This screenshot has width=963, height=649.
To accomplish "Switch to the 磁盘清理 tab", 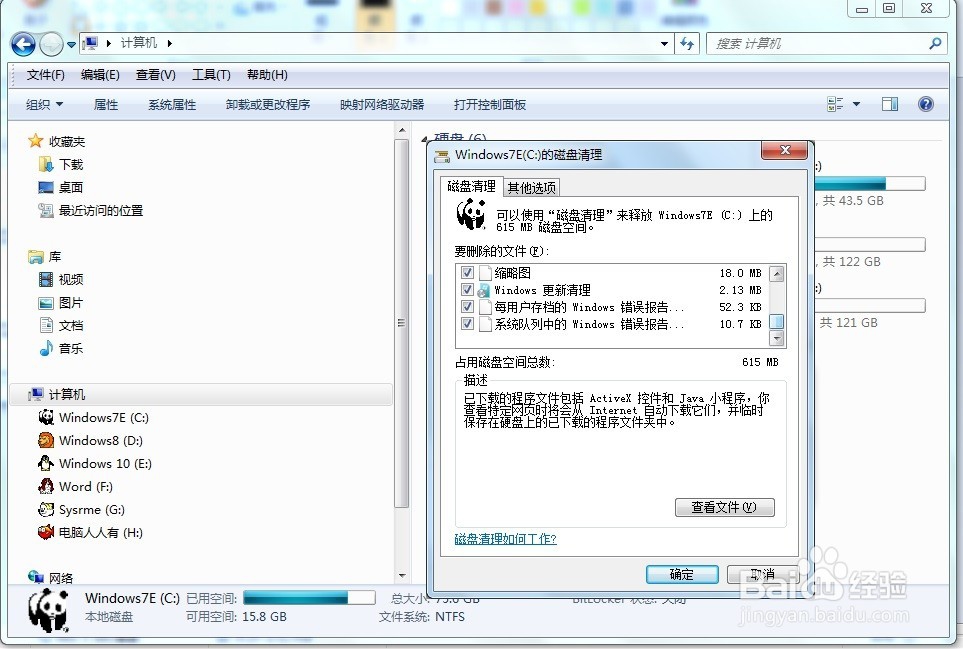I will coord(472,186).
